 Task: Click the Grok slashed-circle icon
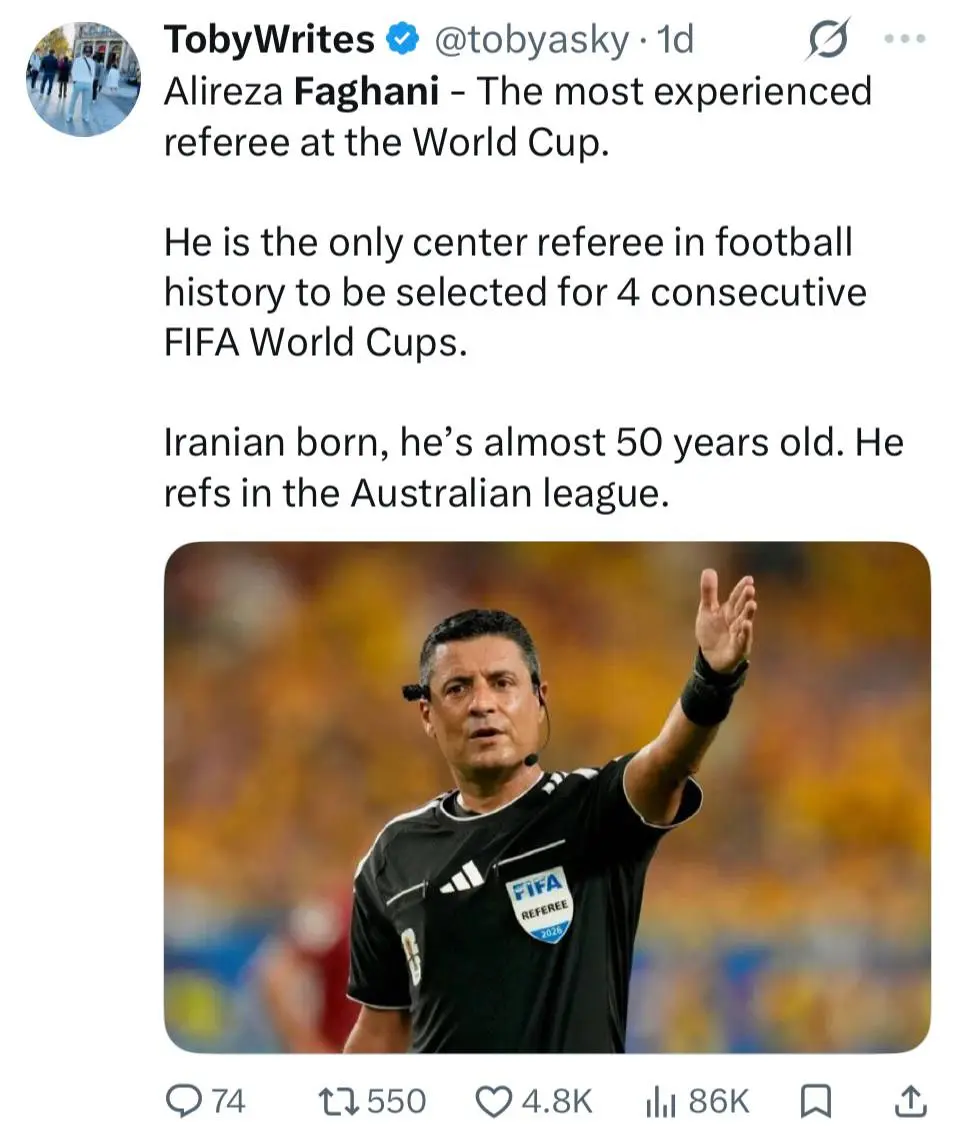pyautogui.click(x=827, y=38)
